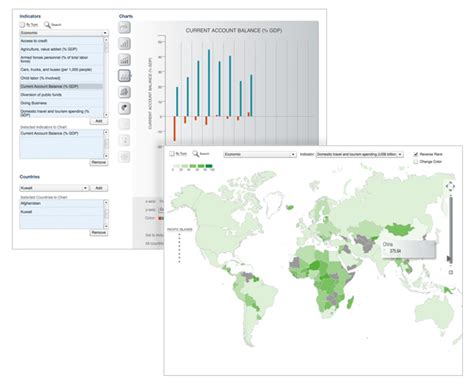Screen dimensions: 474x387
Task: Choose the area chart icon above the pie chart icon
Action: (x=124, y=92)
